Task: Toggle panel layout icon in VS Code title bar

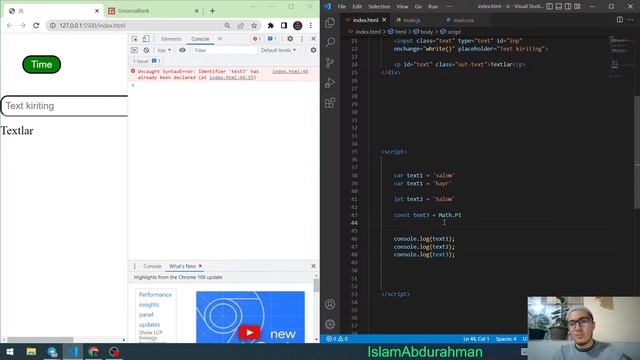Action: (x=559, y=7)
